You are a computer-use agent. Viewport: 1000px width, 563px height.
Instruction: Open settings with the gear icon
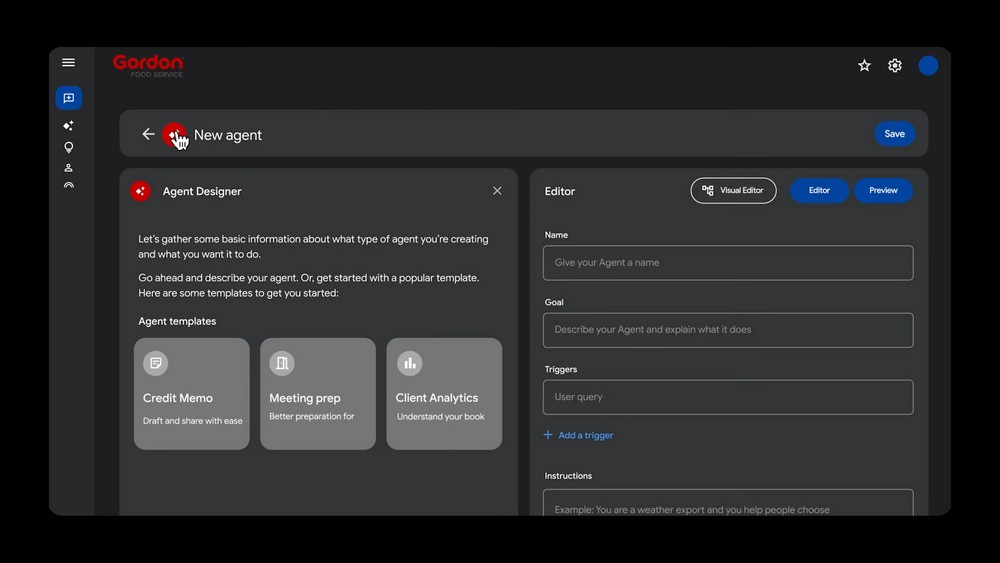pos(895,66)
